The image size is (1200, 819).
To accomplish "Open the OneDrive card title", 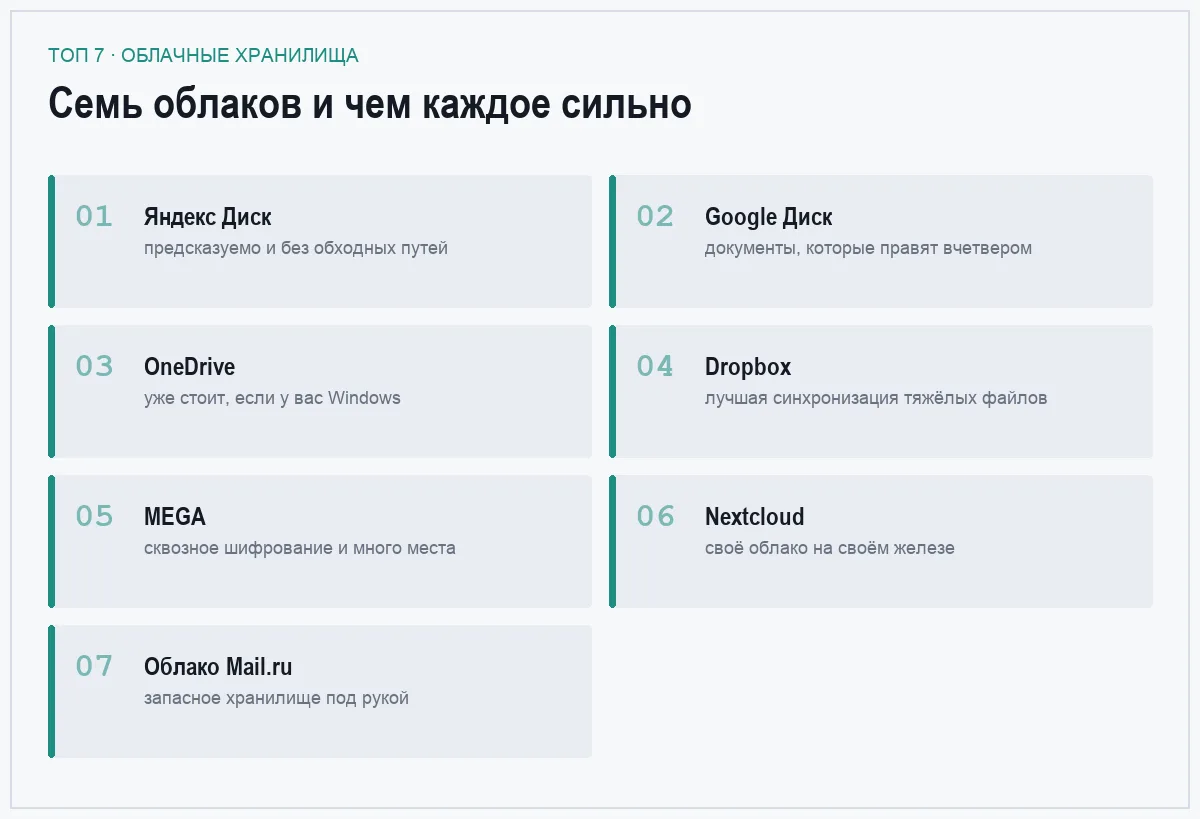I will [x=189, y=367].
